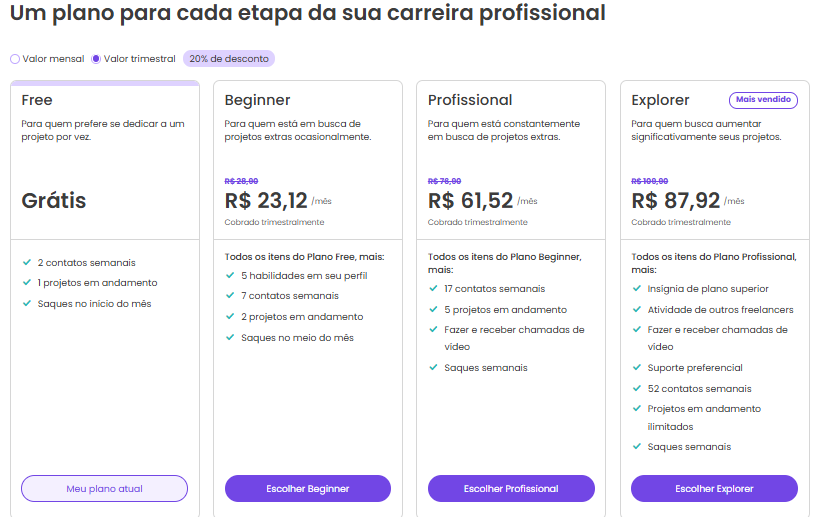Click checkmark next to 2 contatos semanais

[27, 262]
